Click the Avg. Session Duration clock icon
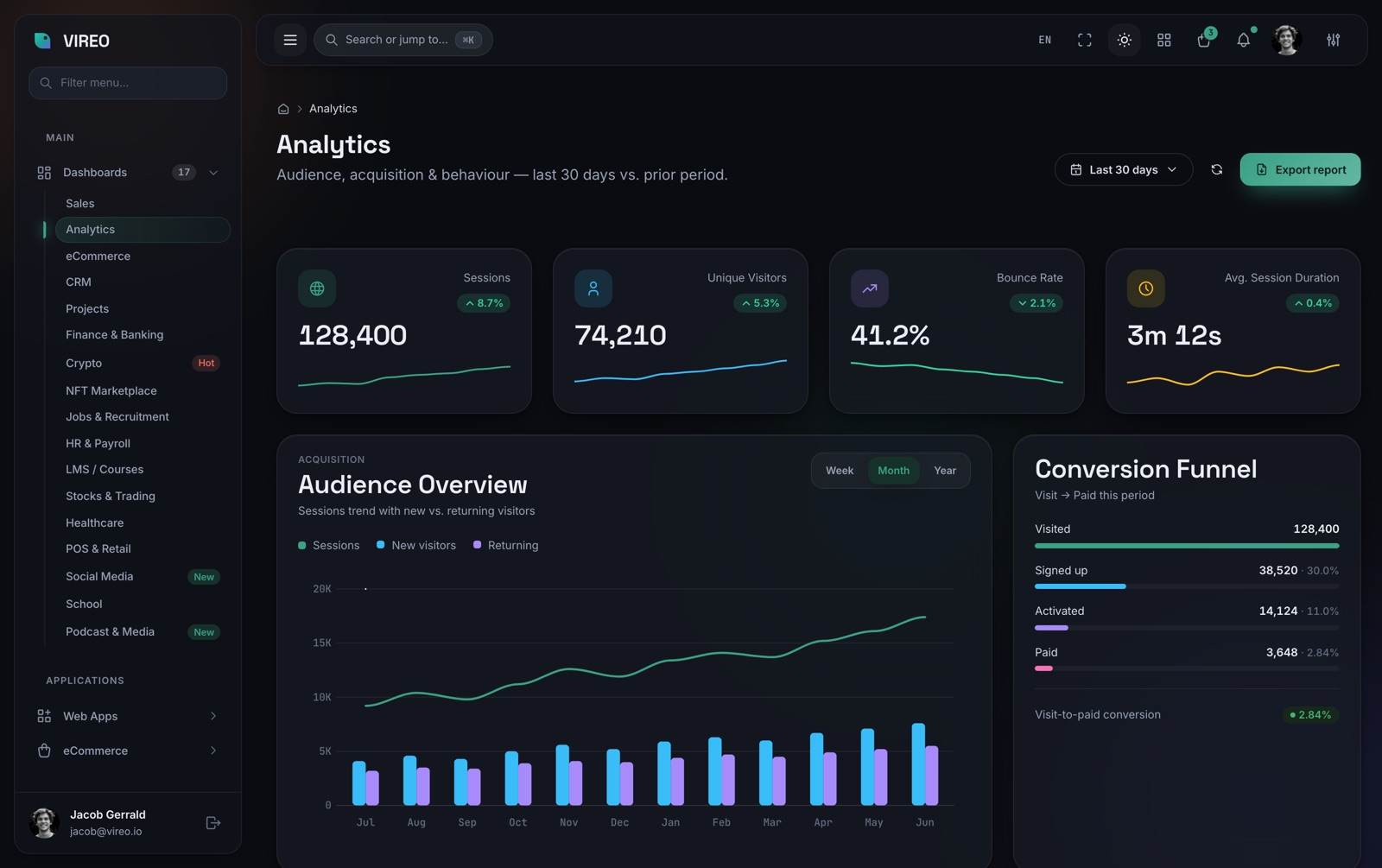The width and height of the screenshot is (1382, 868). click(1146, 288)
